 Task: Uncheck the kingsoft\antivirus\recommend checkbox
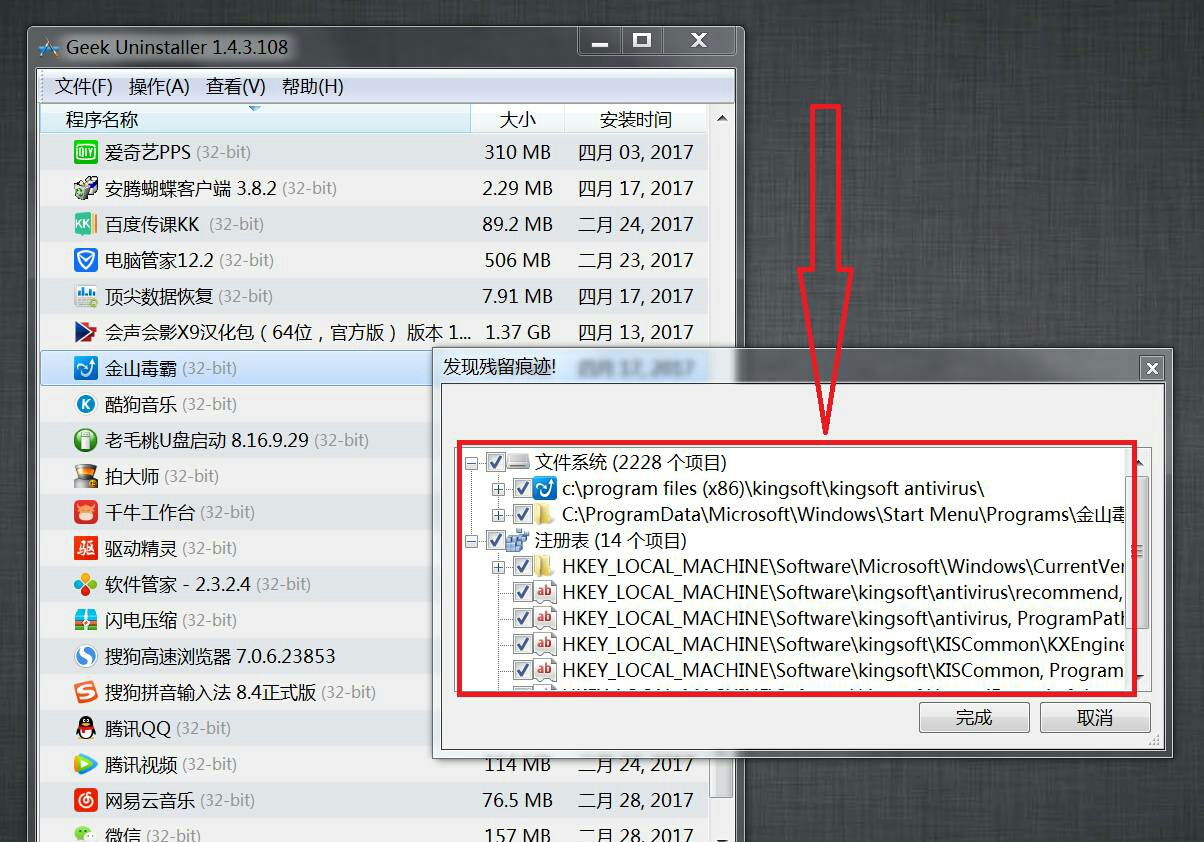(521, 592)
